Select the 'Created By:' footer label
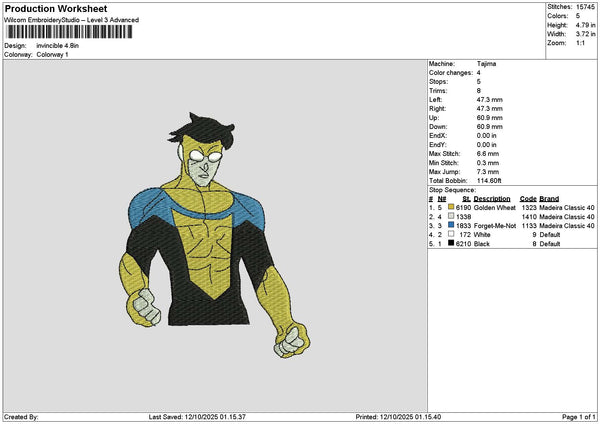Viewport: 600px width, 424px height. [x=21, y=417]
